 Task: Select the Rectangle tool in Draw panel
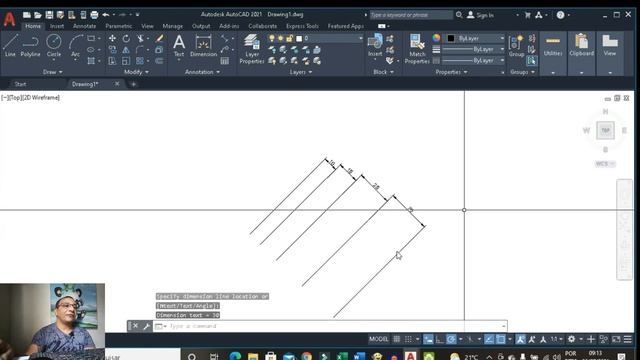[91, 38]
